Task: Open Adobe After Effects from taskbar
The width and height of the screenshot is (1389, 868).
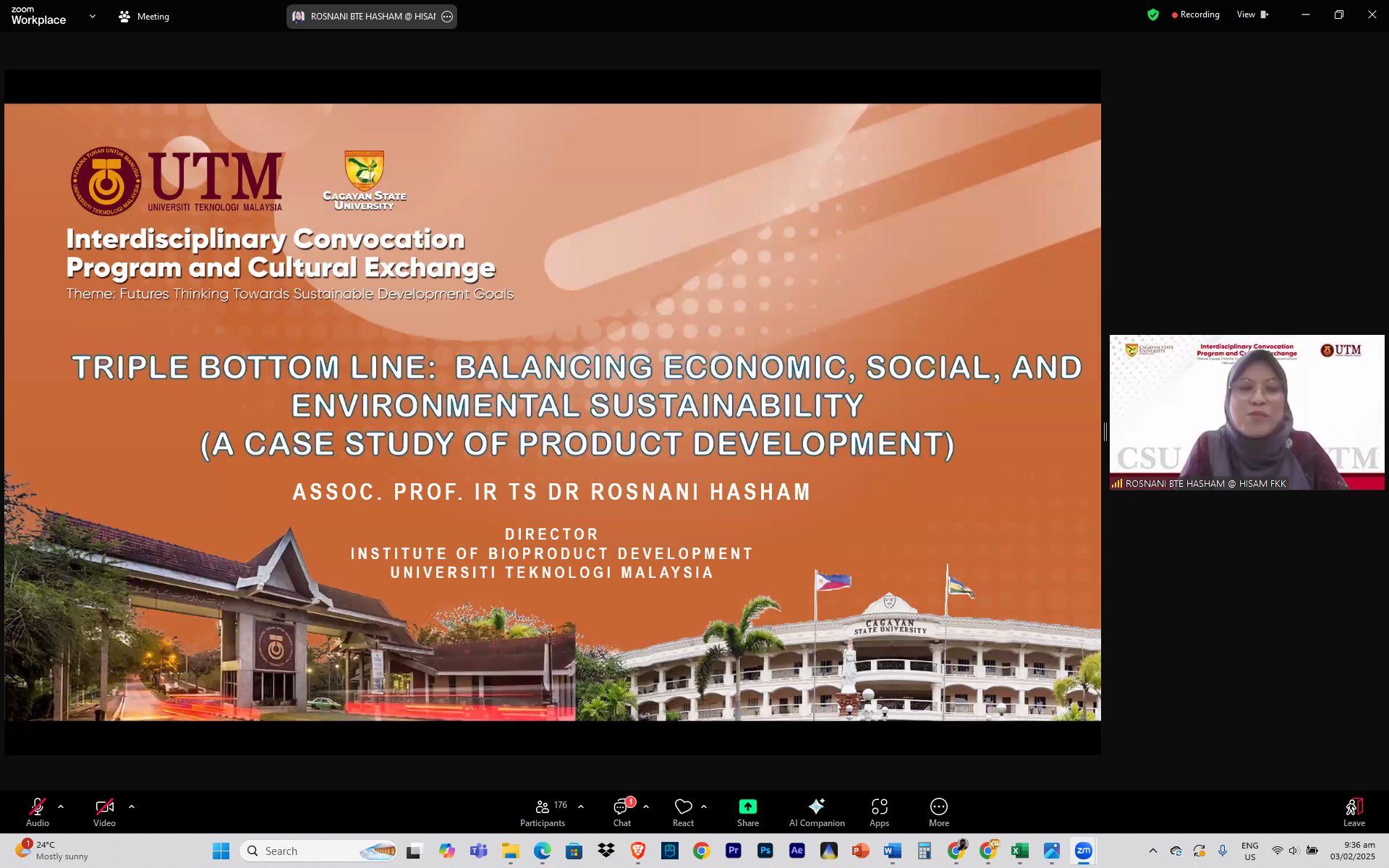Action: click(x=797, y=851)
